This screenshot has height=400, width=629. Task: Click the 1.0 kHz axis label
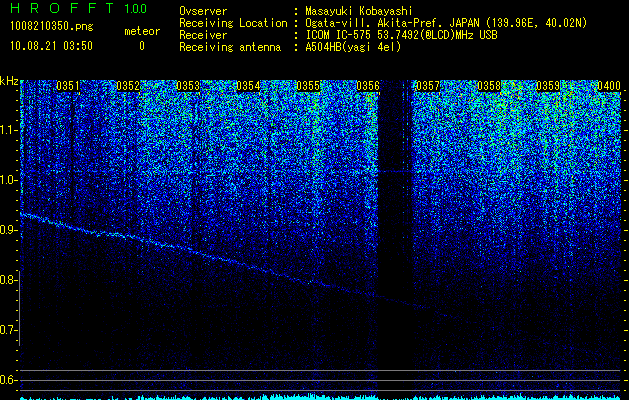[x=9, y=180]
